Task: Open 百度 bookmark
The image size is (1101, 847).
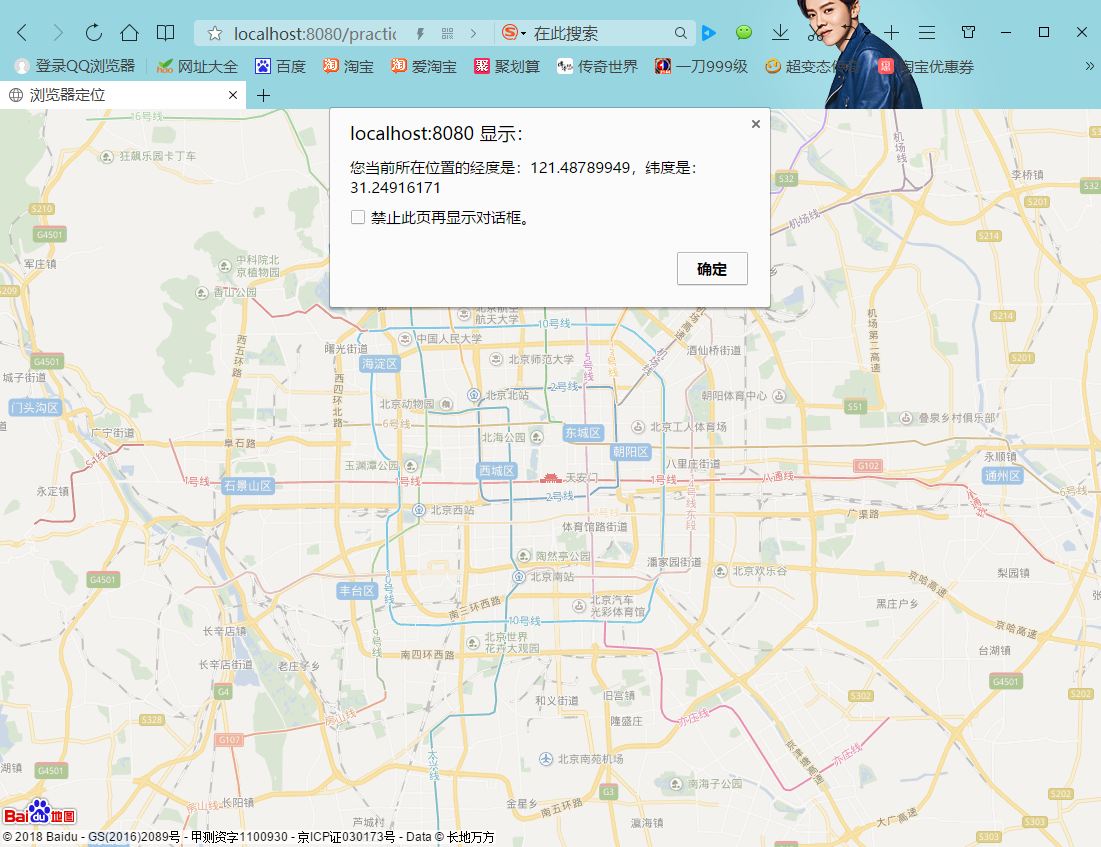Action: tap(280, 67)
